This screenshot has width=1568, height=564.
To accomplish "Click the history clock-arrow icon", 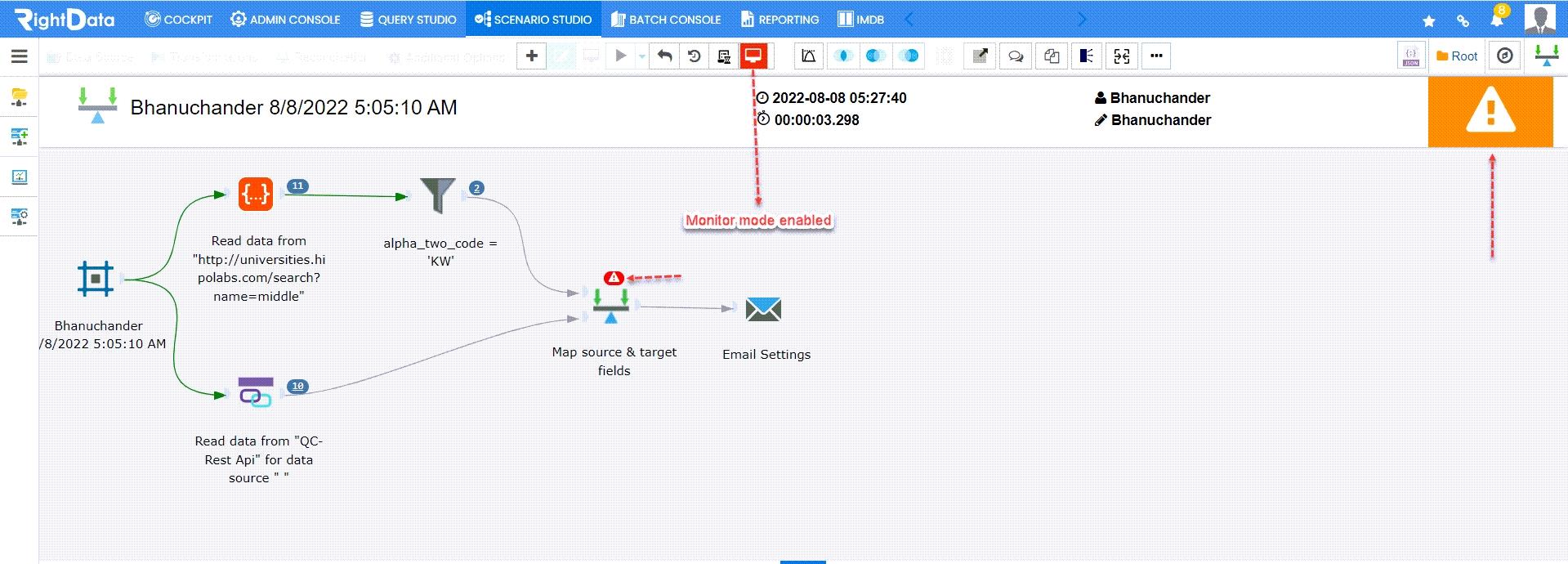I will [694, 56].
